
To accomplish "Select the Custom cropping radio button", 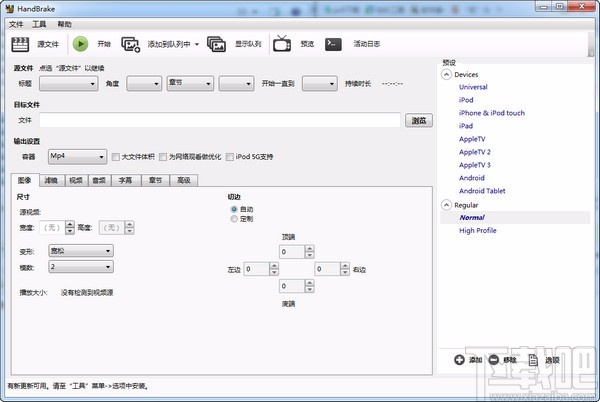I will (234, 219).
